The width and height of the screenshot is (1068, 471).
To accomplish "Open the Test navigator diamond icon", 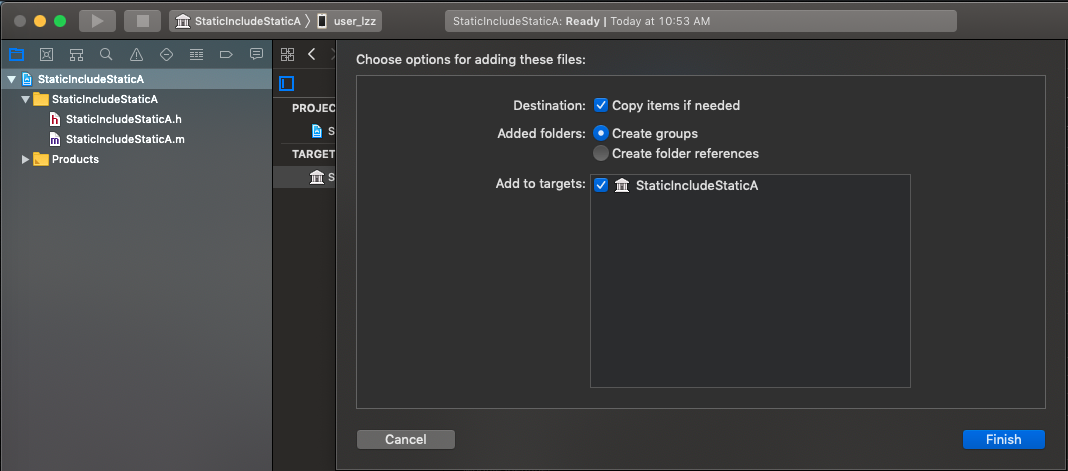I will tap(166, 54).
